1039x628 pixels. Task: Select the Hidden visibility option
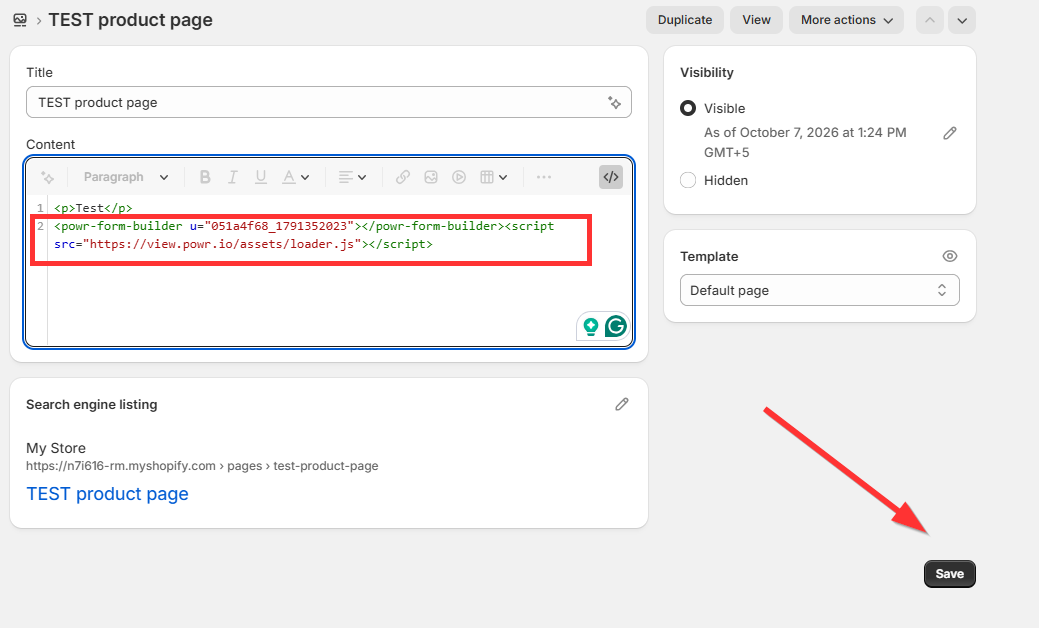click(688, 180)
